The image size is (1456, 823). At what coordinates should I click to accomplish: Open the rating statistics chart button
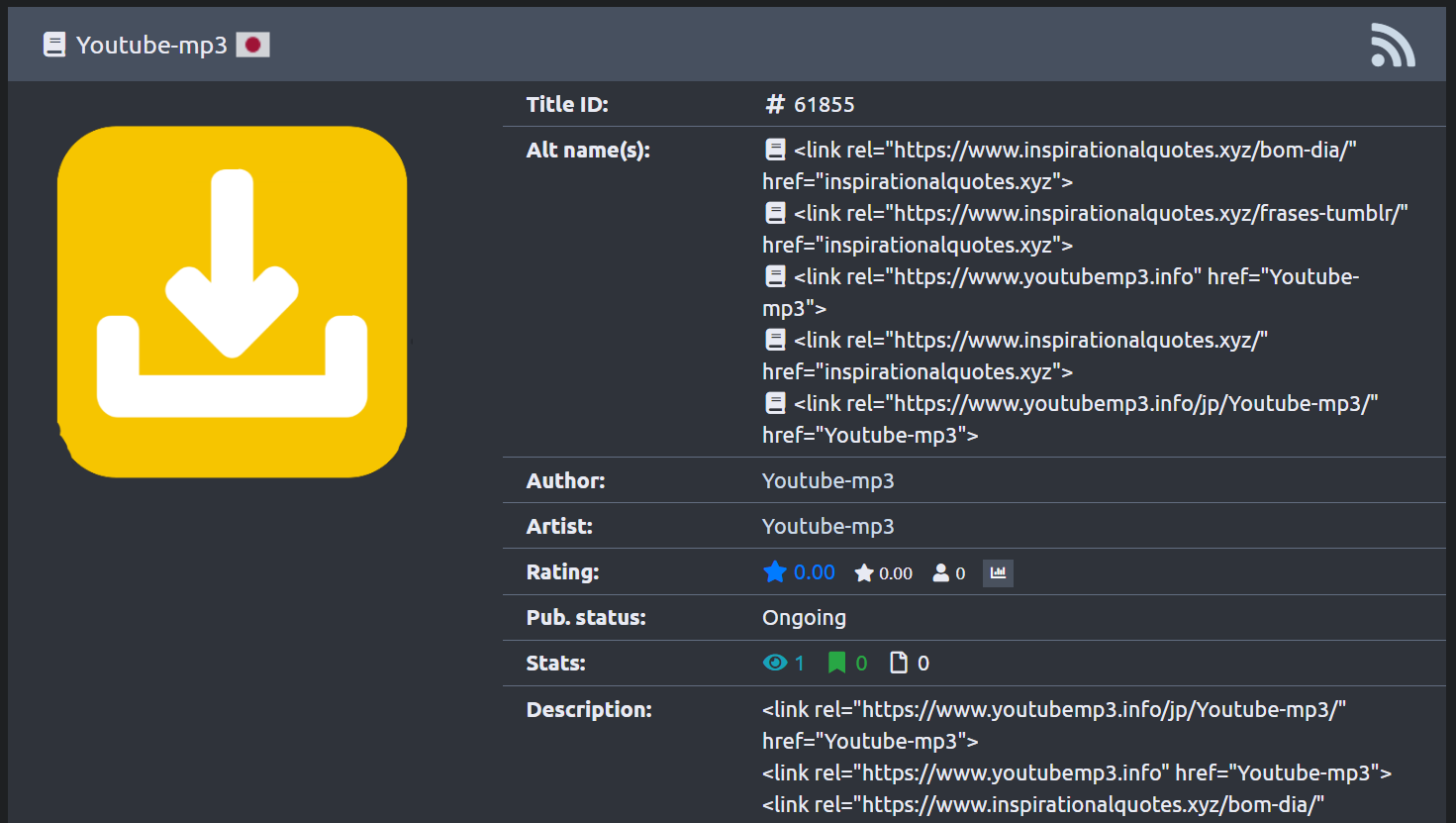tap(998, 572)
